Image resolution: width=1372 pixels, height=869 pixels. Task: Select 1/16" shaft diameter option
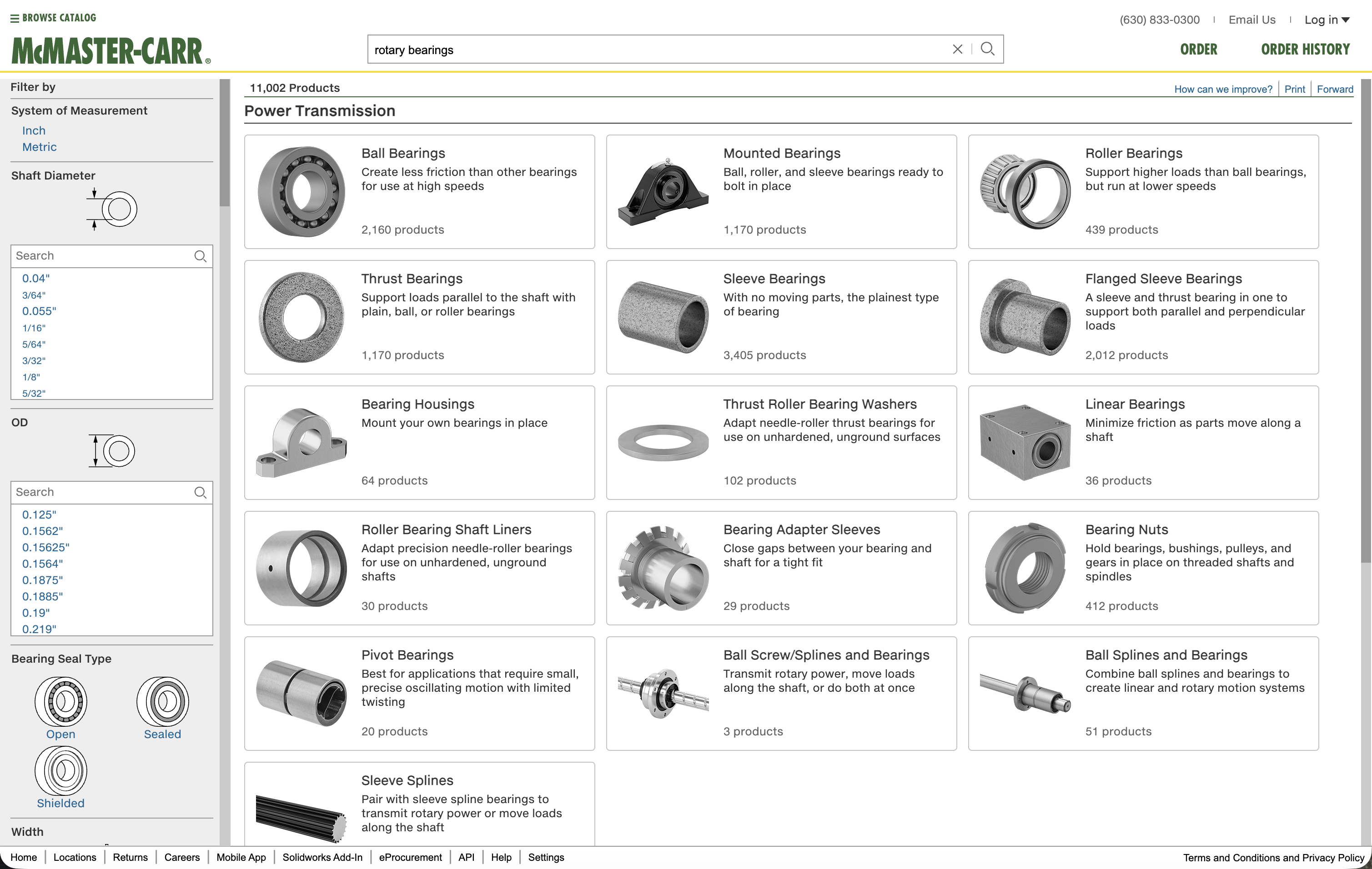[34, 327]
